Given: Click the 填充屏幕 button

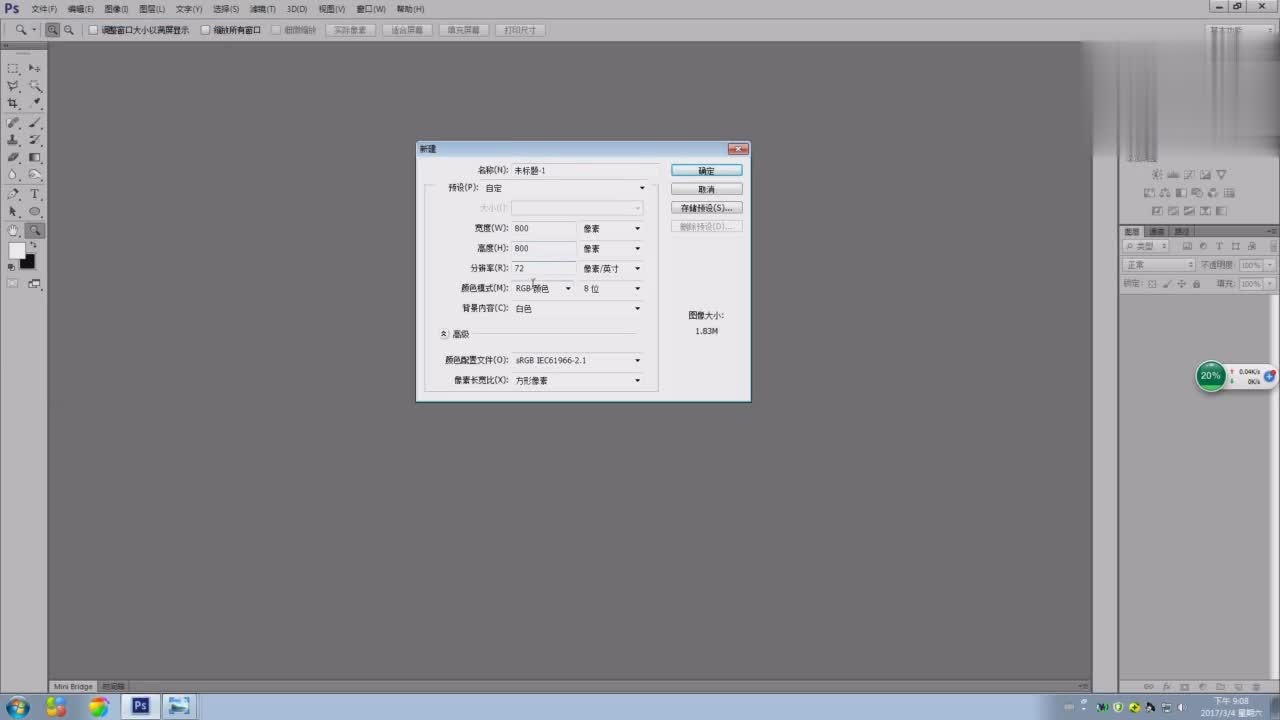Looking at the screenshot, I should click(x=463, y=30).
